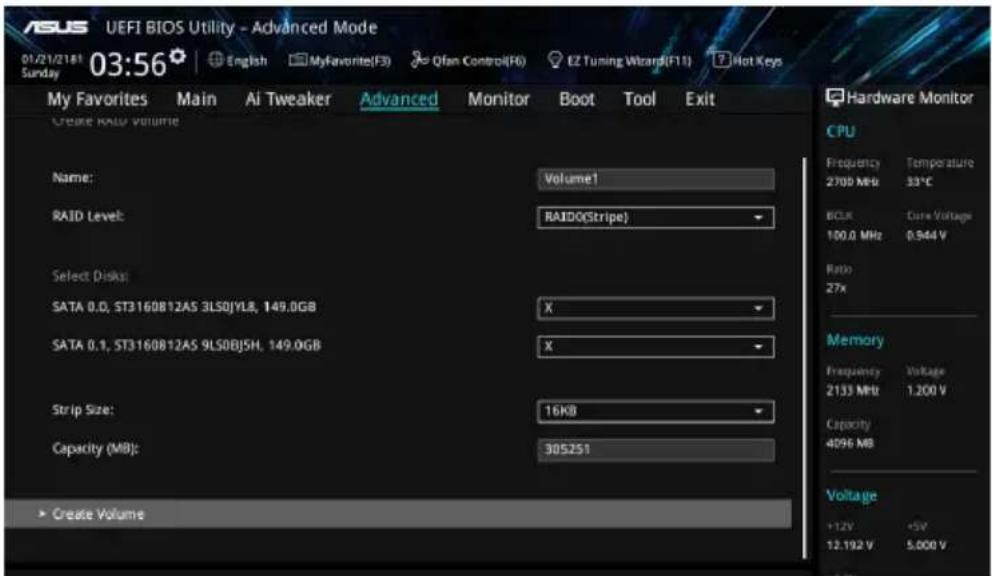The height and width of the screenshot is (576, 992).
Task: Click +12V value 12.192 V
Action: tap(850, 546)
